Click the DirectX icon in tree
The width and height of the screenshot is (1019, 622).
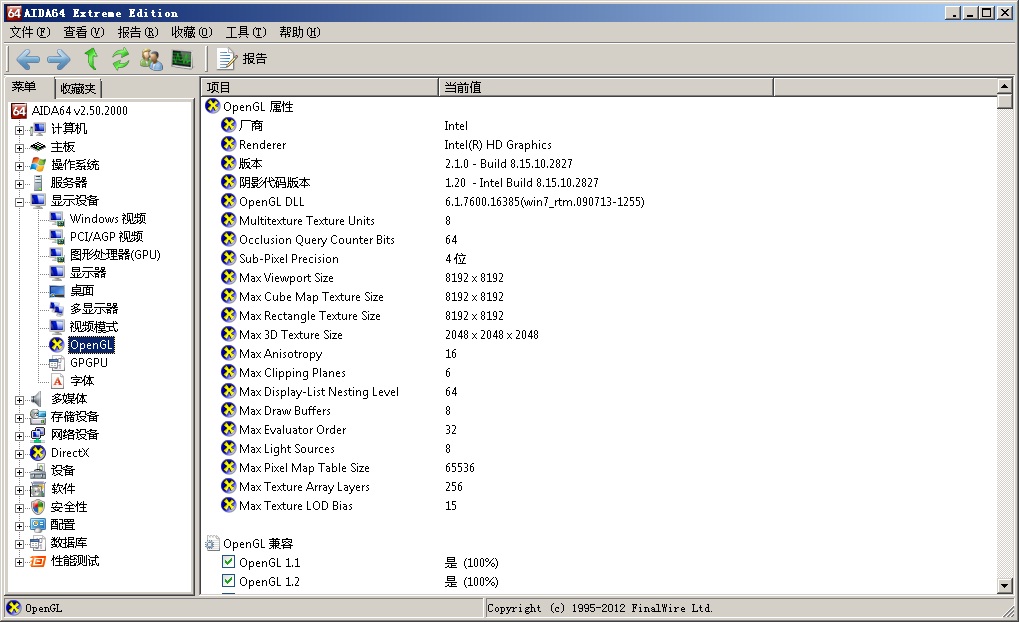click(x=38, y=452)
